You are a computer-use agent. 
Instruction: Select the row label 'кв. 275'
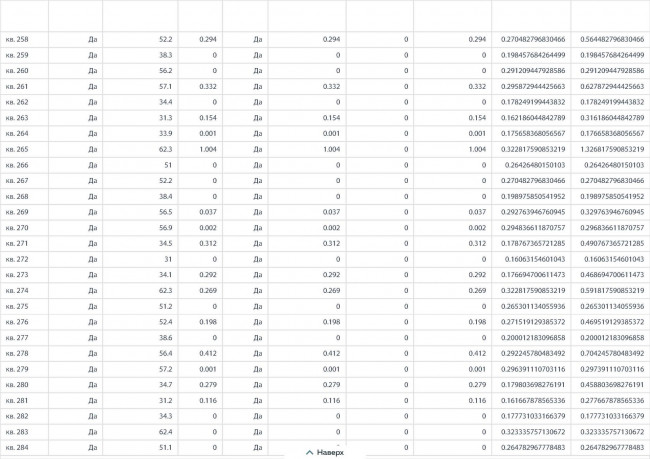point(17,306)
